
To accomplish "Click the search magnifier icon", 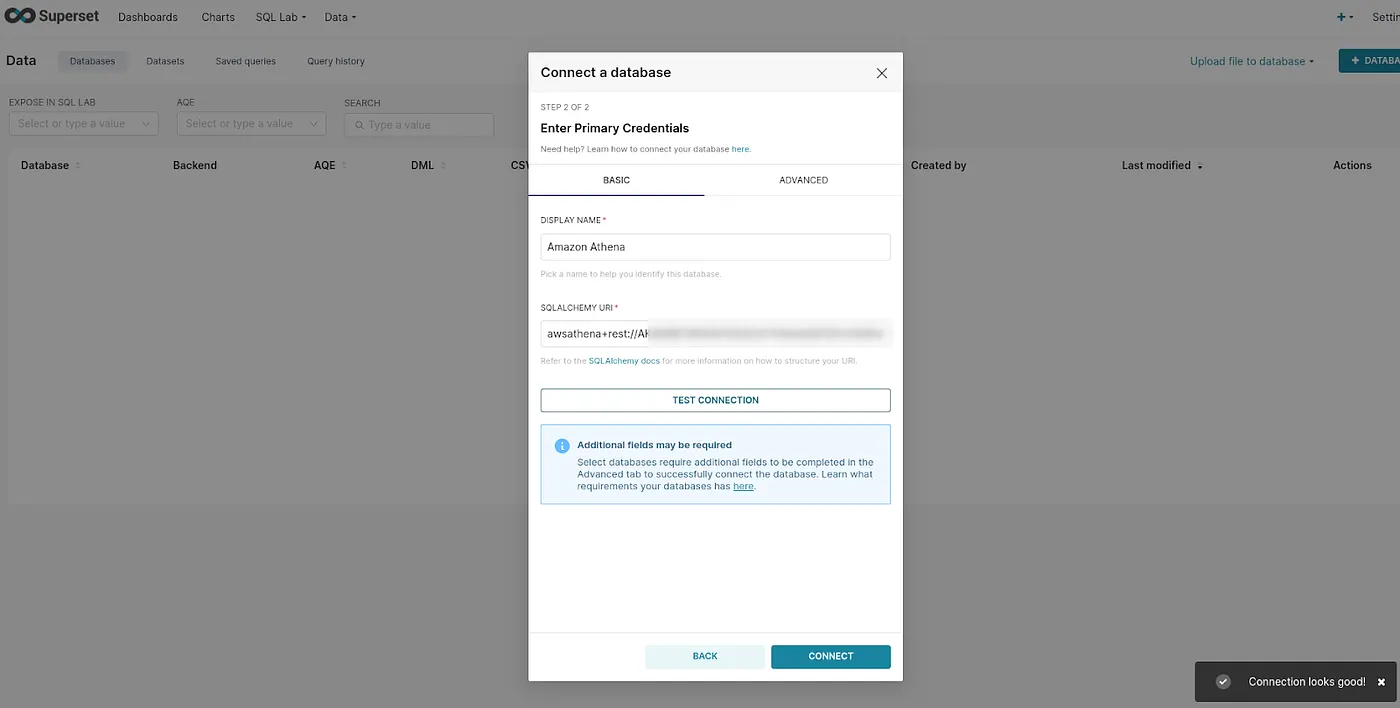I will pos(360,125).
